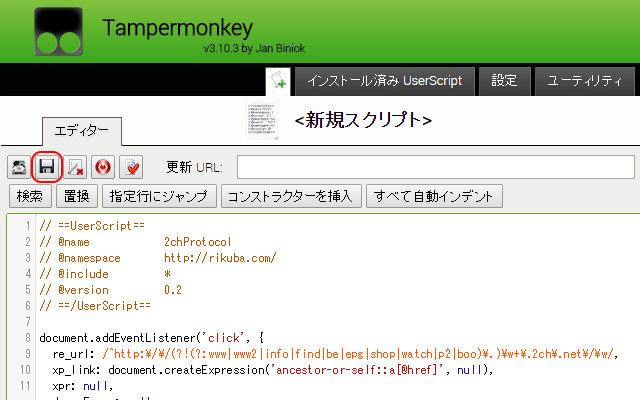Switch to the 設定 tab

tap(504, 81)
